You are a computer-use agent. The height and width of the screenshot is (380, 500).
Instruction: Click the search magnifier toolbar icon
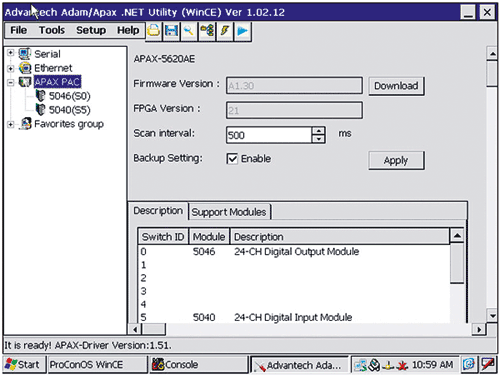click(189, 31)
